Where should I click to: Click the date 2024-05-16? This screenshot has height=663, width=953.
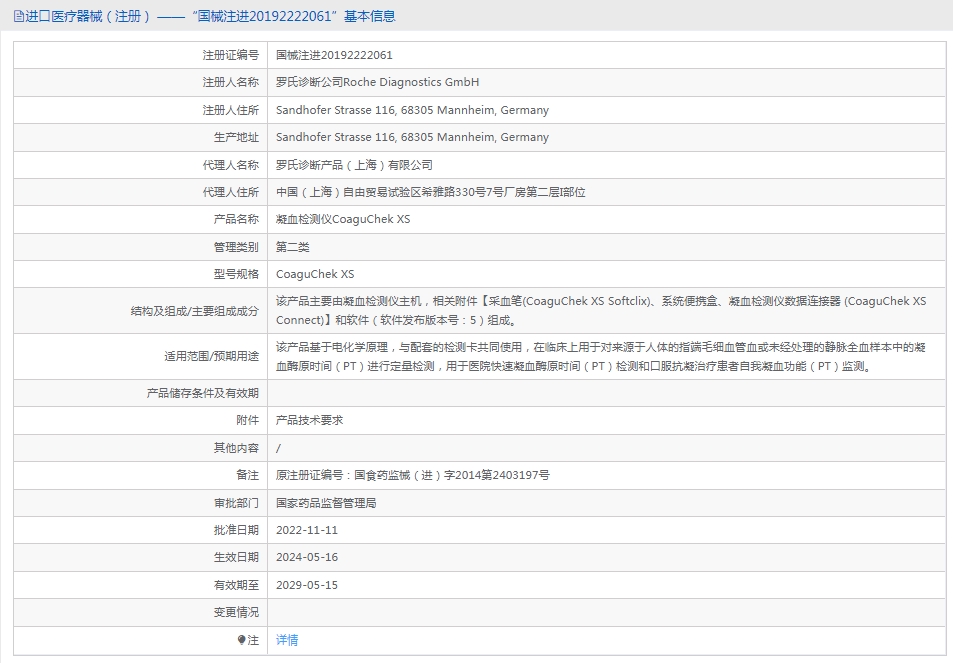307,557
